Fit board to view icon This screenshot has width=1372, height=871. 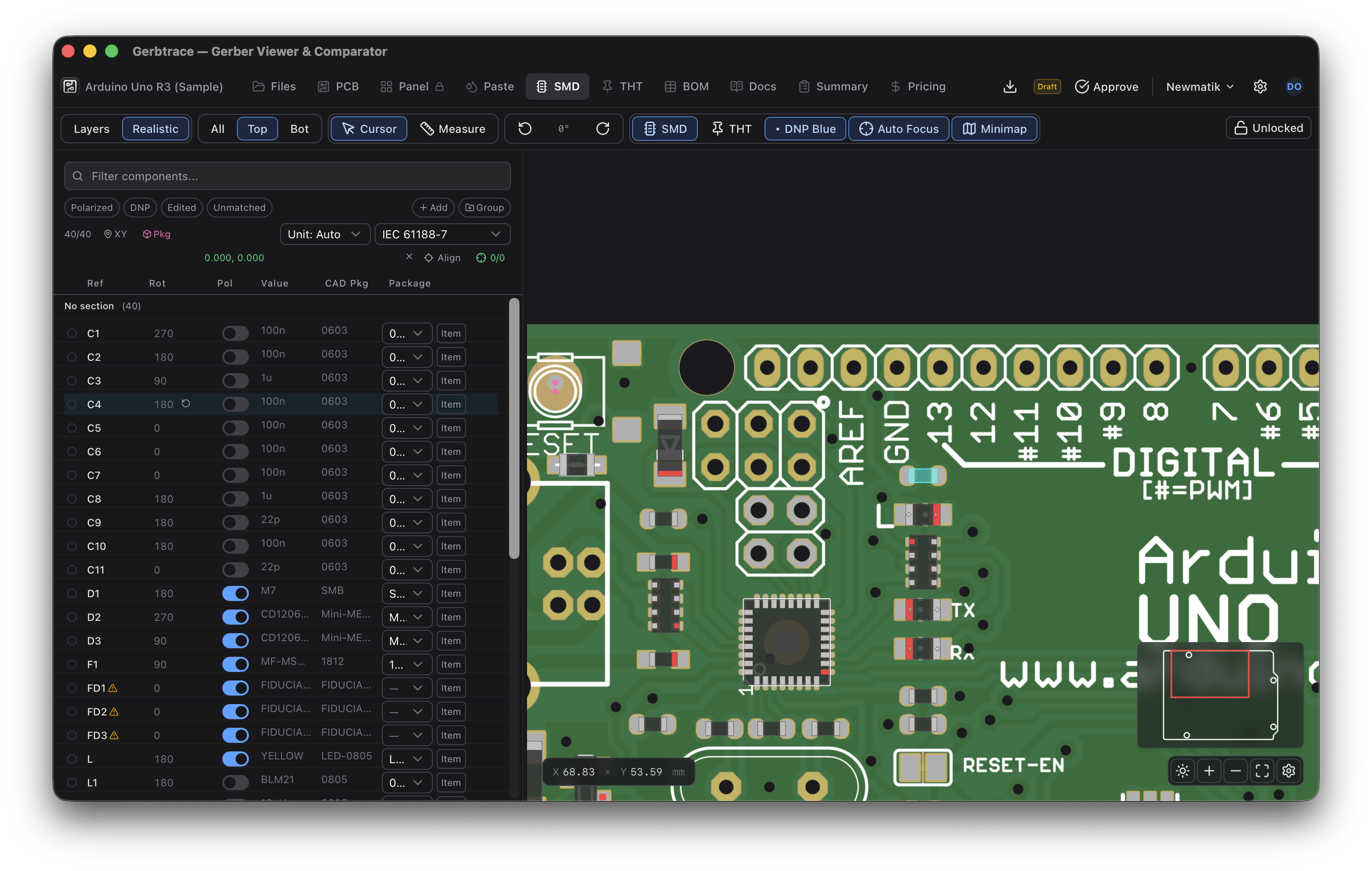(x=1262, y=771)
